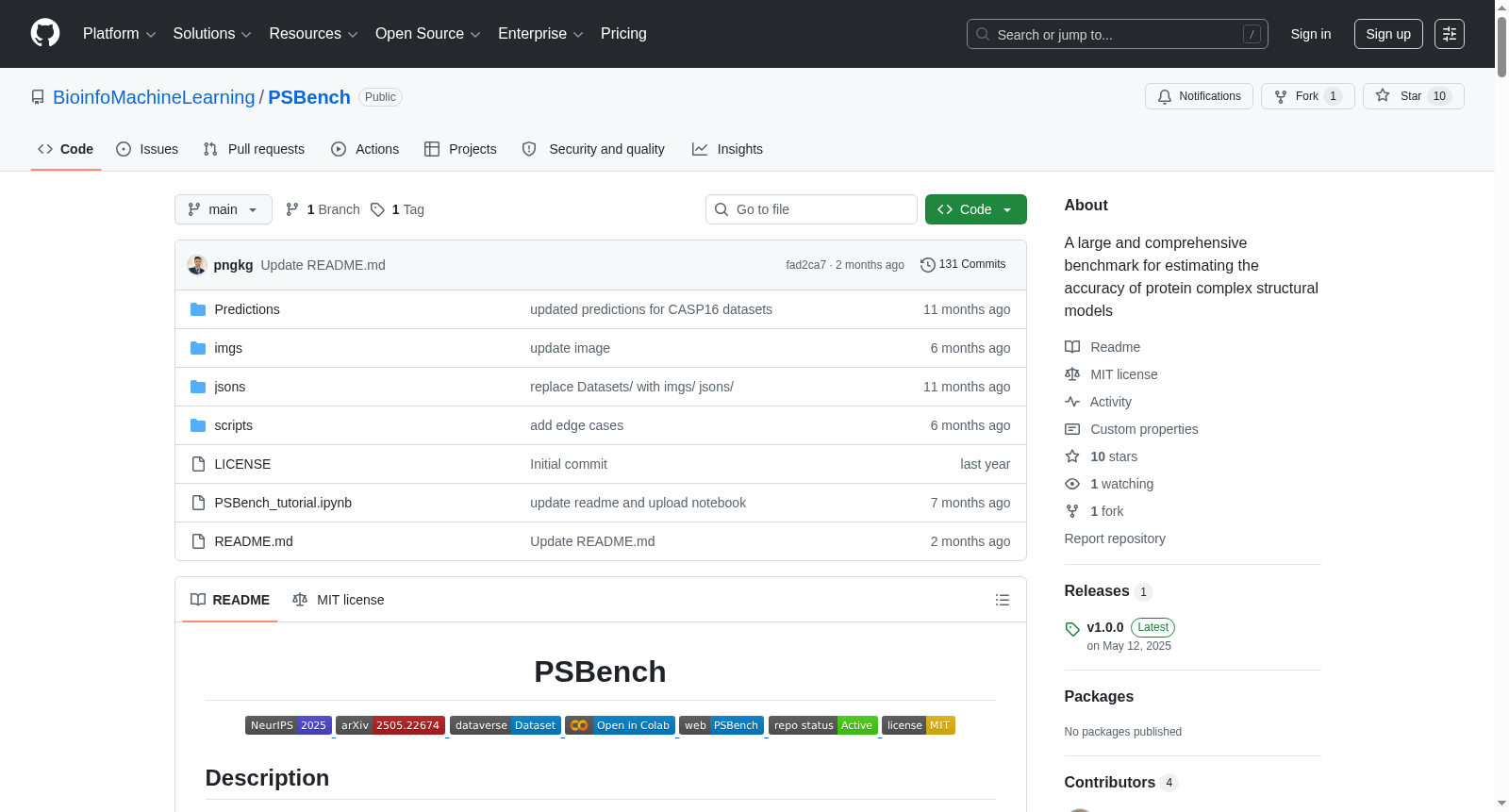1509x812 pixels.
Task: Switch to the Issues tab
Action: click(147, 149)
